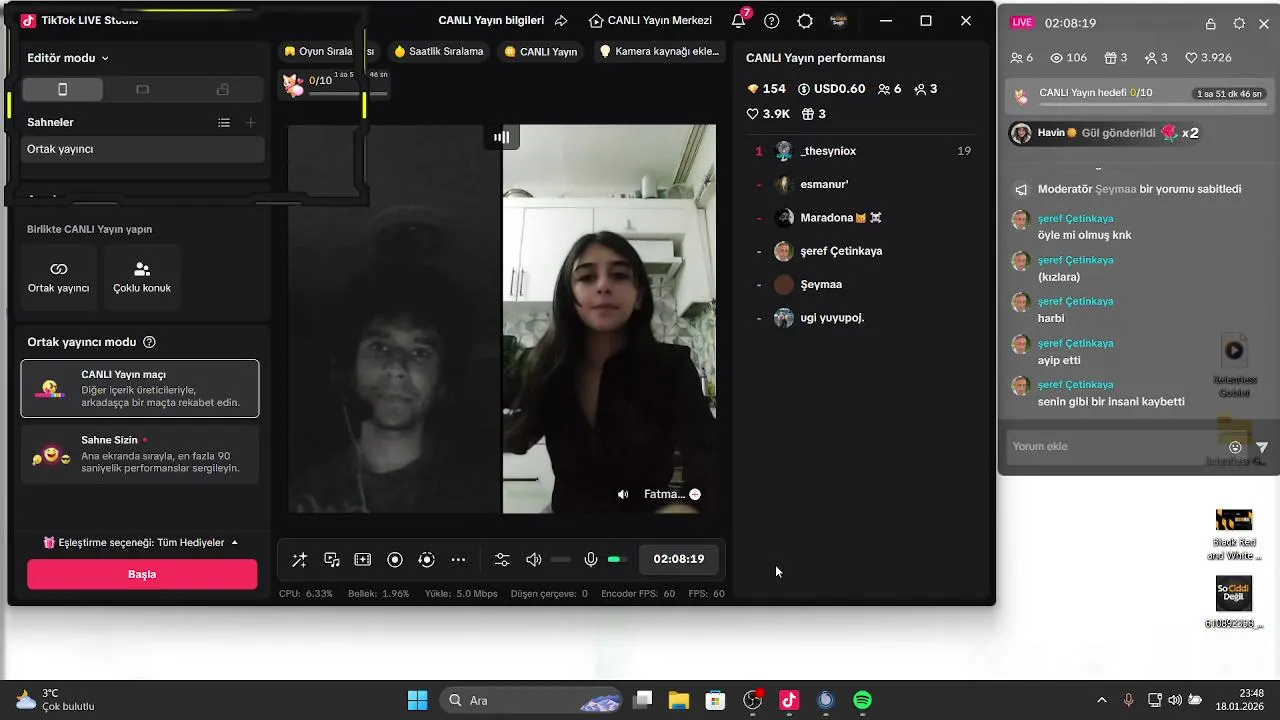Screen dimensions: 1280x720
Task: Select the dual-screen unlock layout mode
Action: pos(222,90)
